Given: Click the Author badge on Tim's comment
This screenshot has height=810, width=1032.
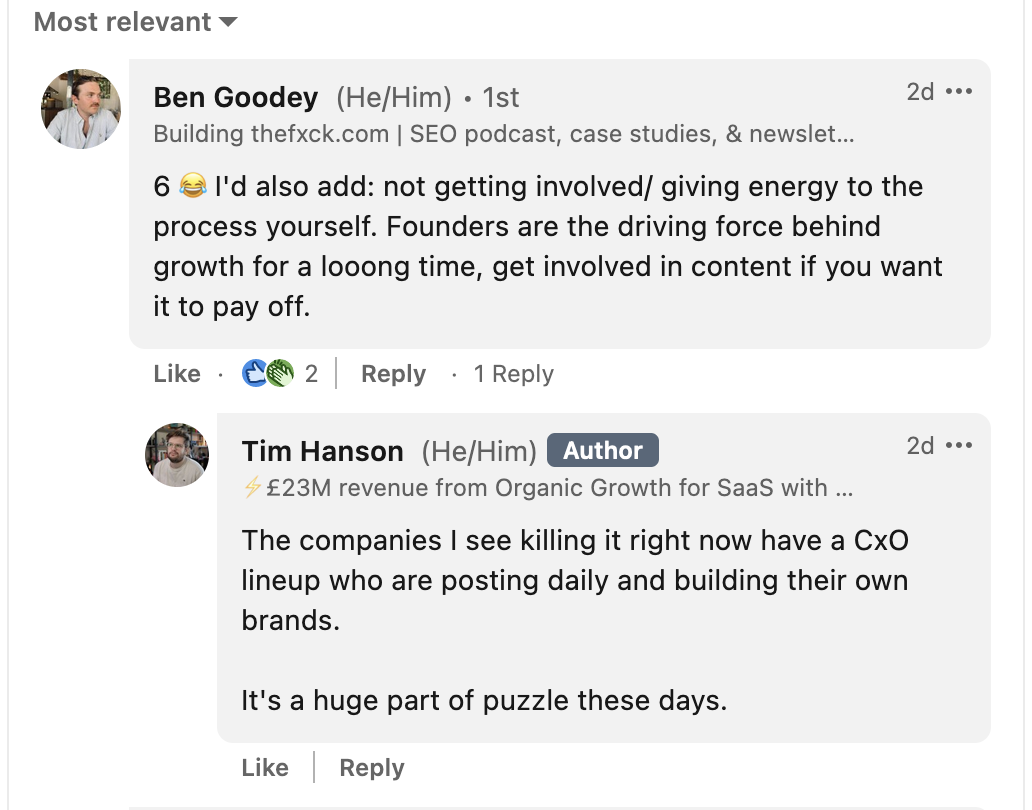Looking at the screenshot, I should click(602, 450).
